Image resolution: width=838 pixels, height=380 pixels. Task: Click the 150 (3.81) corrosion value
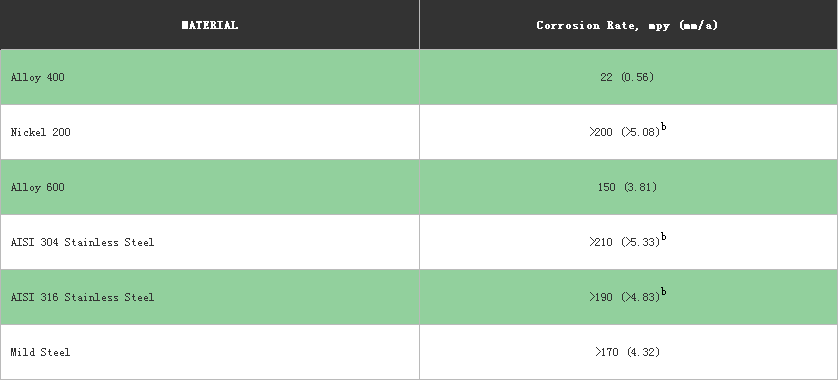pos(627,187)
